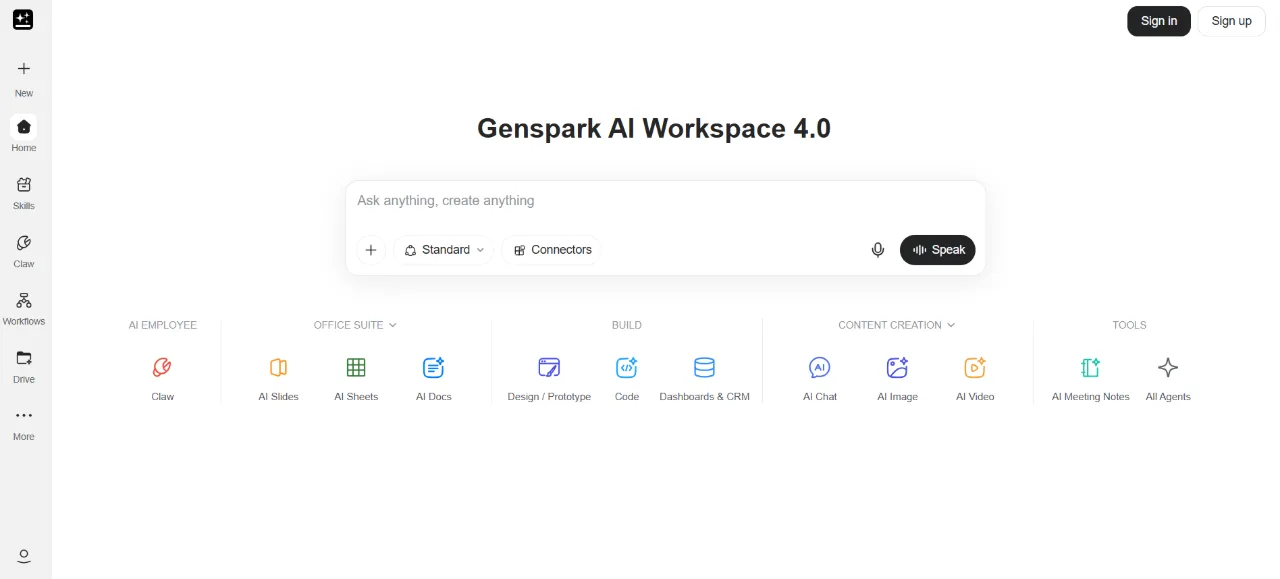The height and width of the screenshot is (579, 1280).
Task: Open AI Docs
Action: [x=434, y=378]
